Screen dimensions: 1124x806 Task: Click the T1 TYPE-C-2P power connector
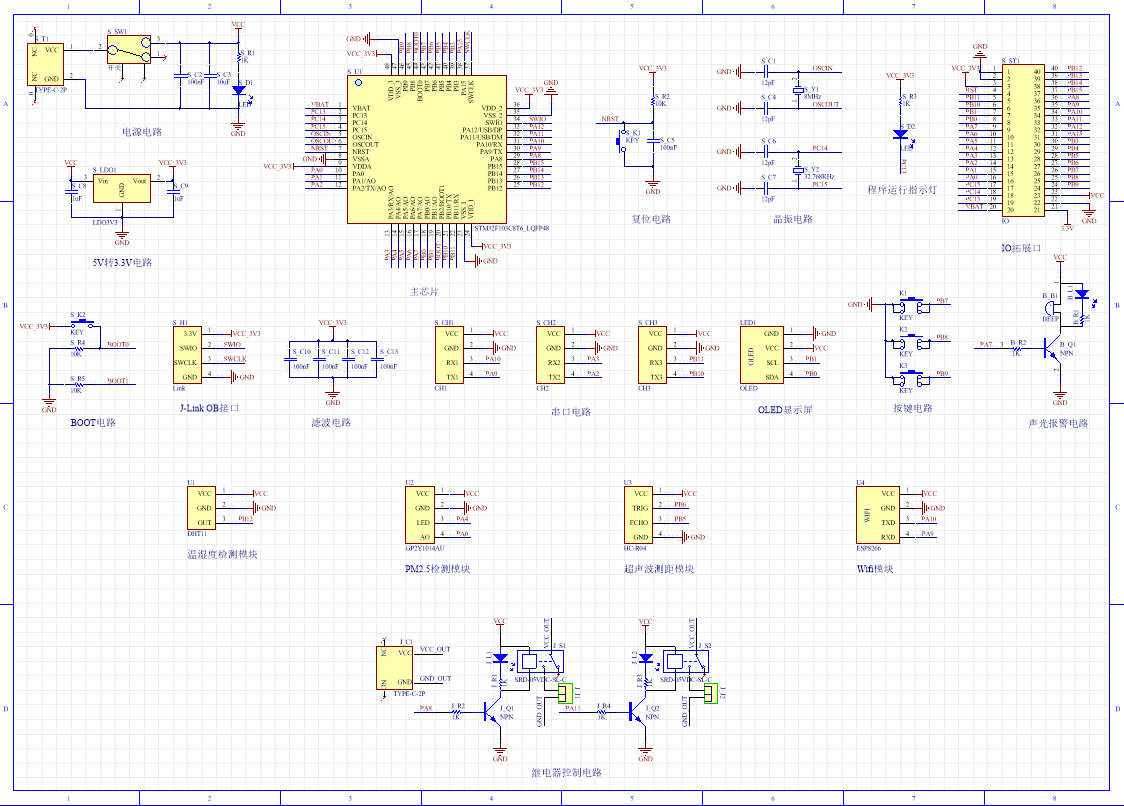pyautogui.click(x=45, y=65)
